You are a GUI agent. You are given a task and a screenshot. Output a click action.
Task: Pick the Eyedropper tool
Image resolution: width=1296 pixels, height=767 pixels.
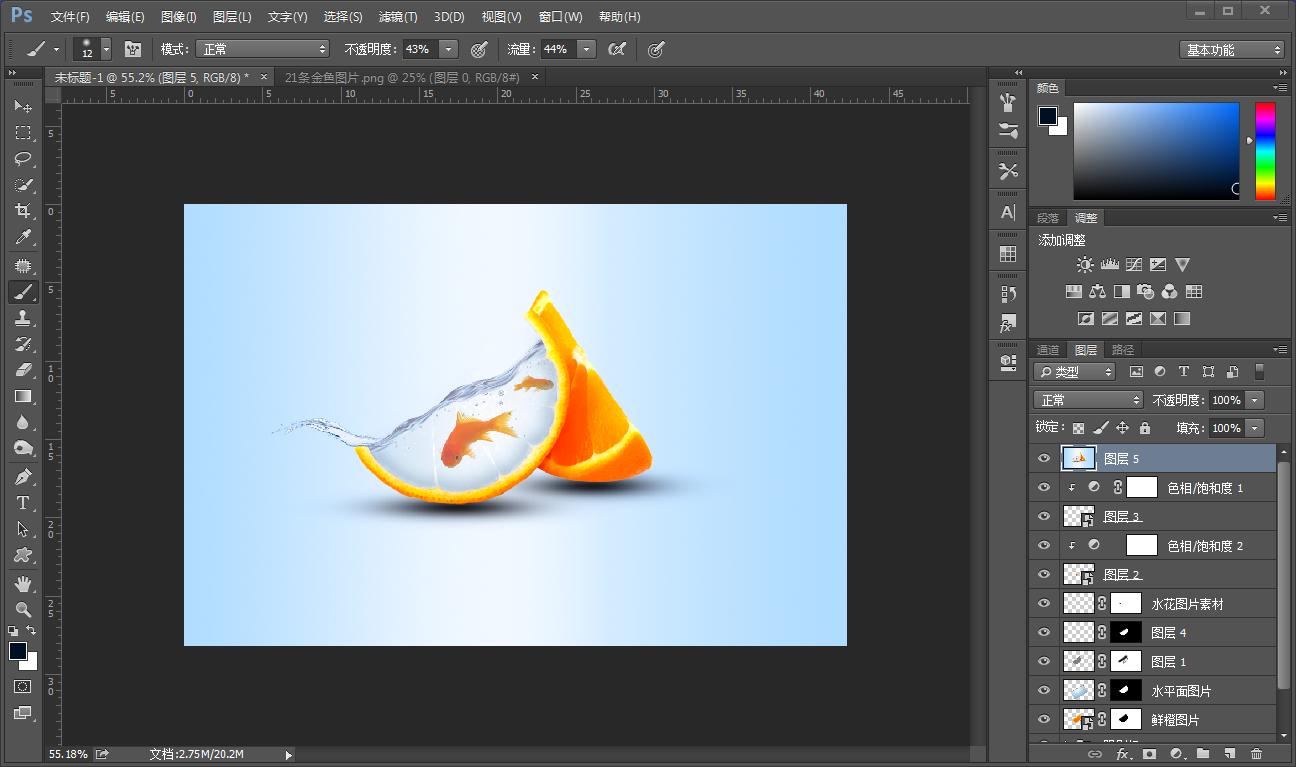coord(23,237)
